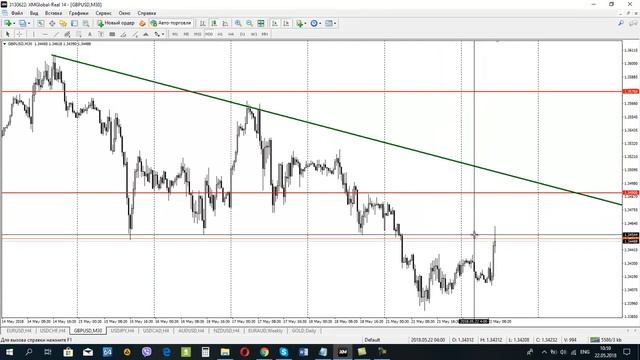Open the Справка menu

point(147,13)
